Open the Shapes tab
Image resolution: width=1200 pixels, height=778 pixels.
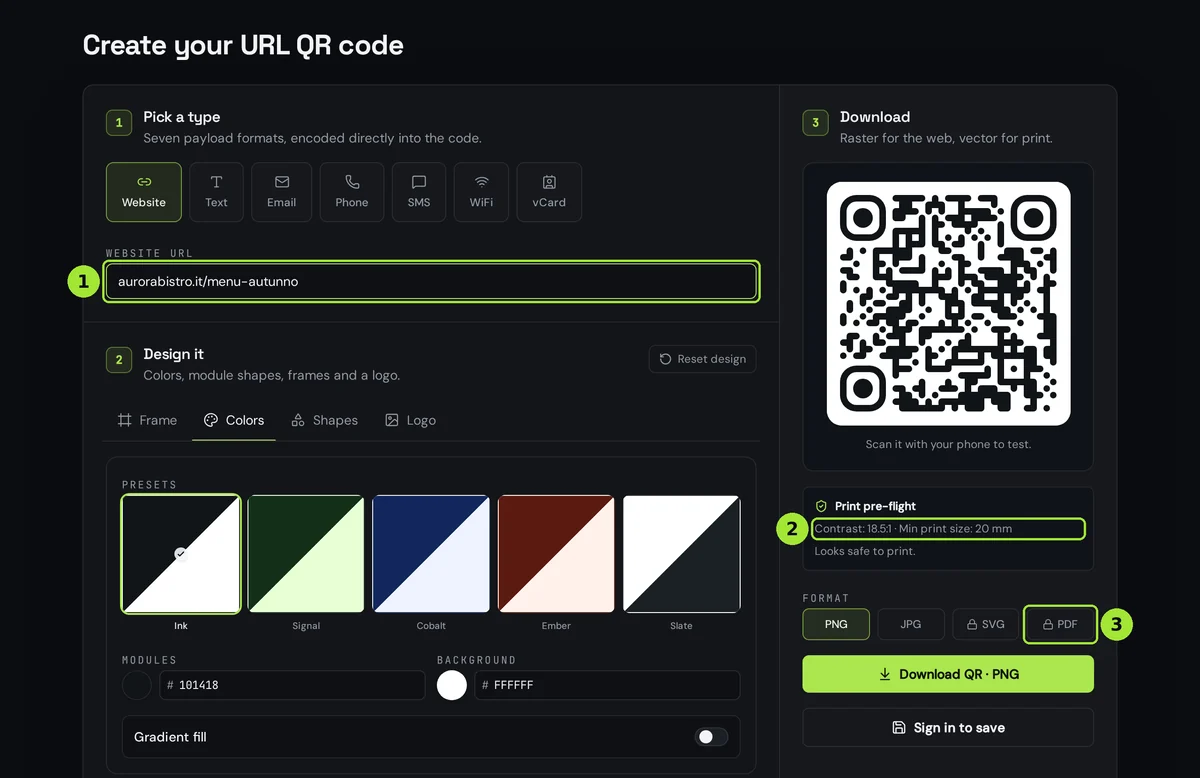pyautogui.click(x=324, y=420)
